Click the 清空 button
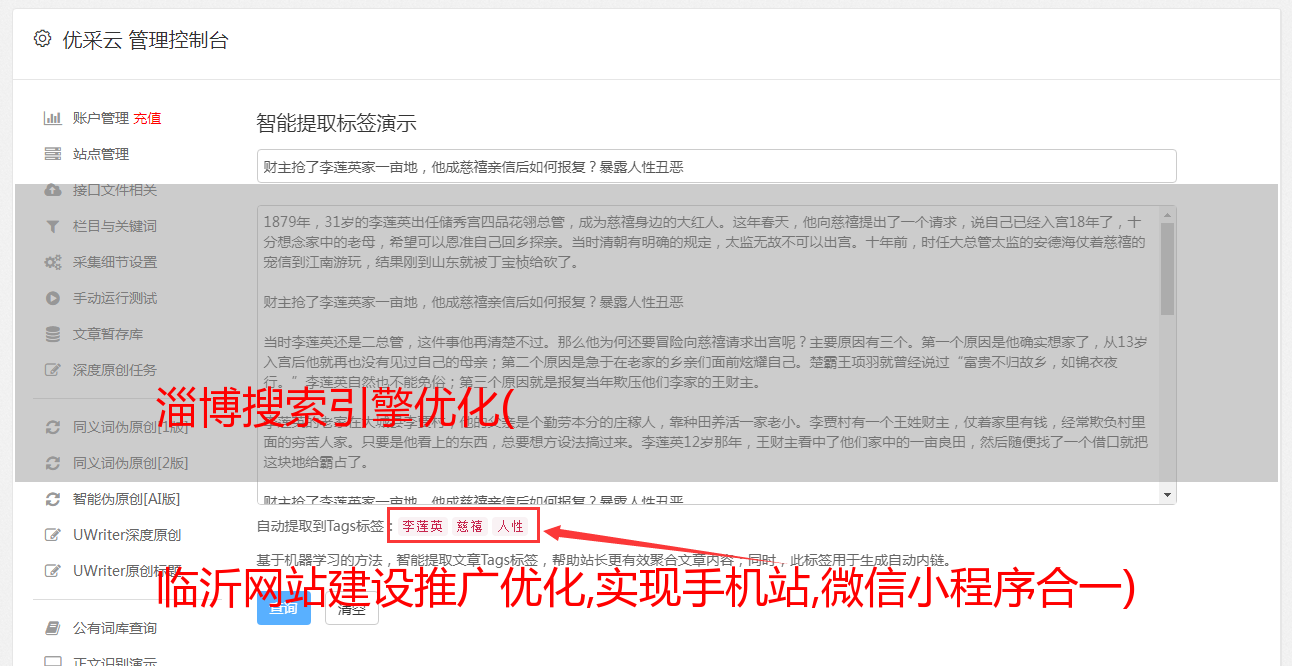1292x666 pixels. [x=352, y=607]
